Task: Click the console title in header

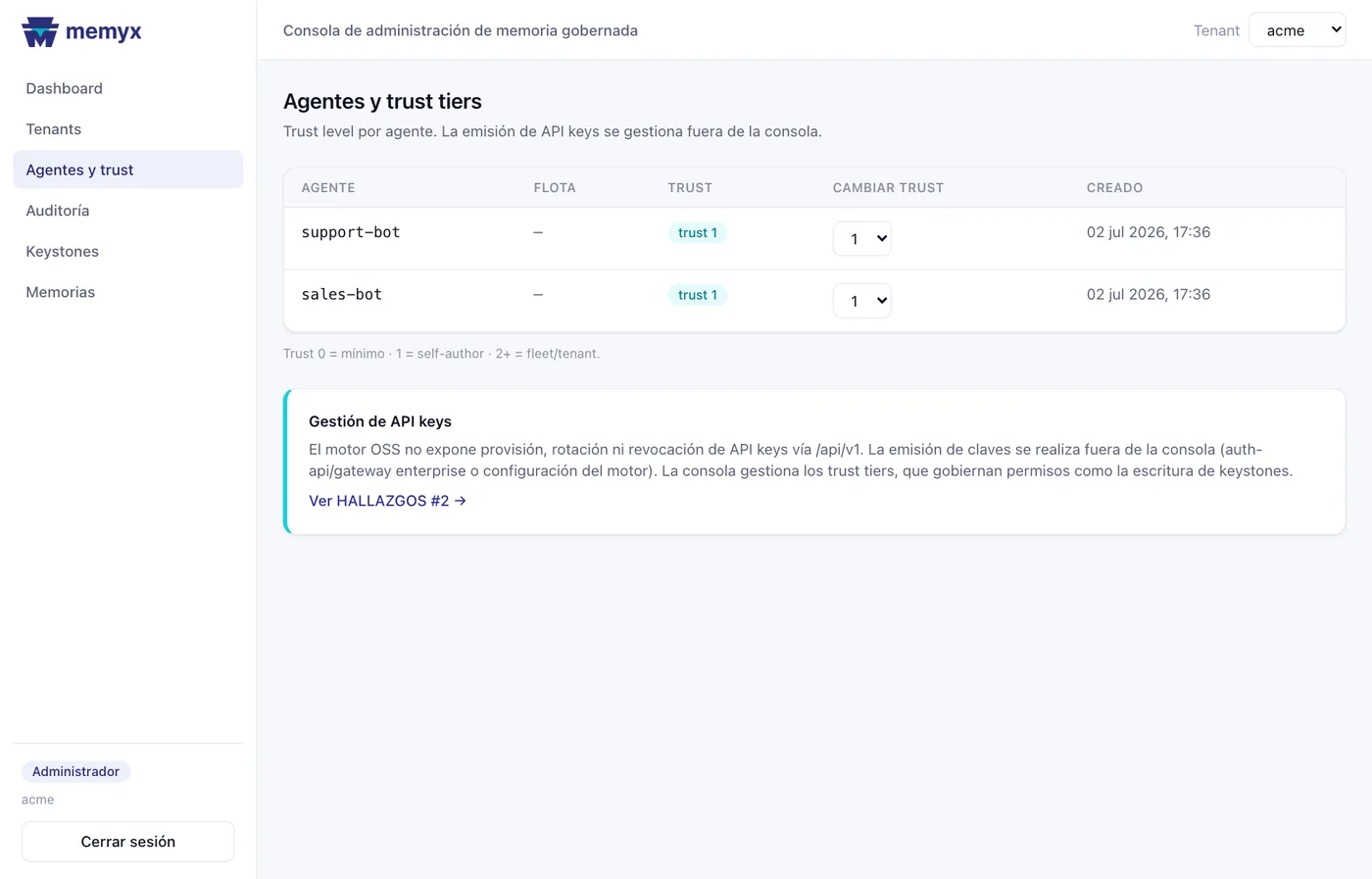Action: click(461, 30)
